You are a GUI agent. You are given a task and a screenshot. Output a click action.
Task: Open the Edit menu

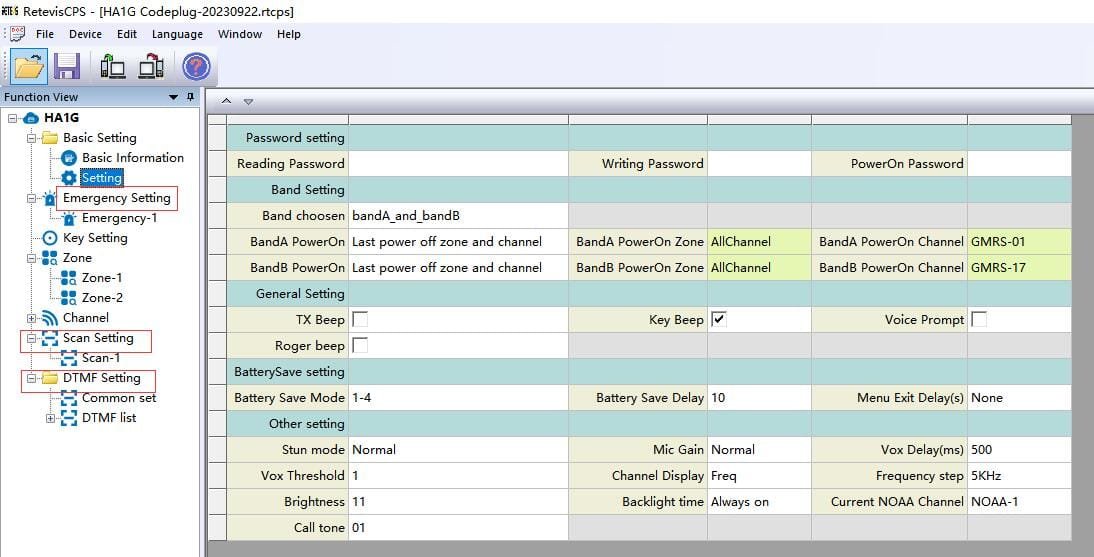coord(127,34)
